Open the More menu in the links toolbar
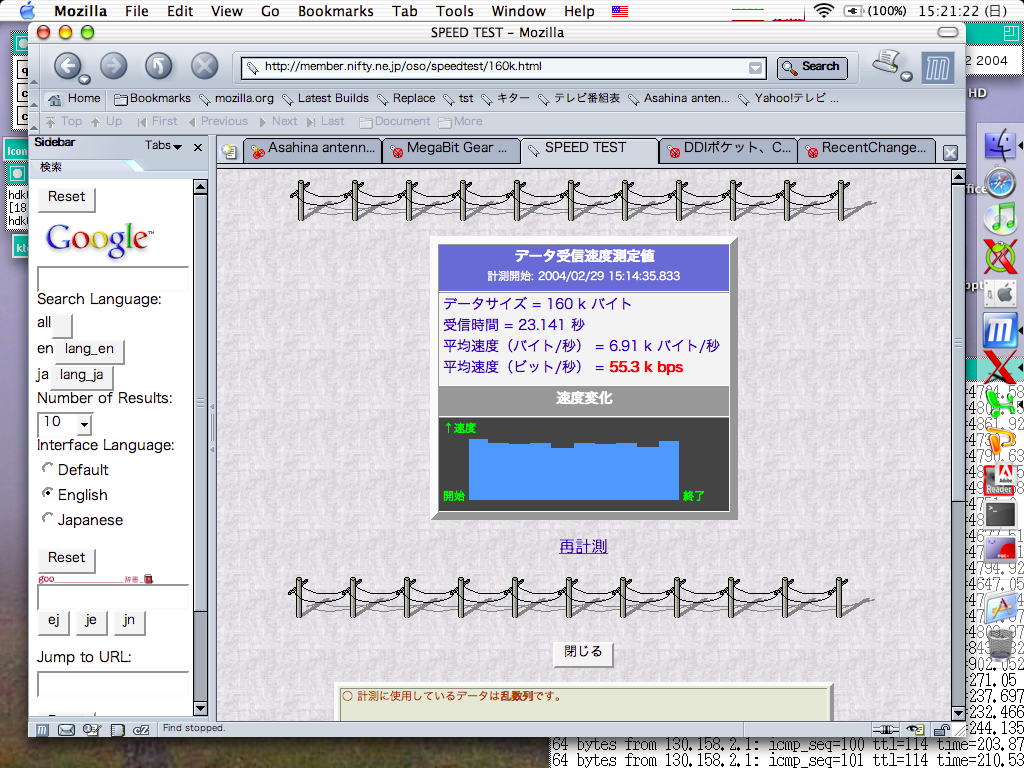This screenshot has height=768, width=1024. coord(460,121)
